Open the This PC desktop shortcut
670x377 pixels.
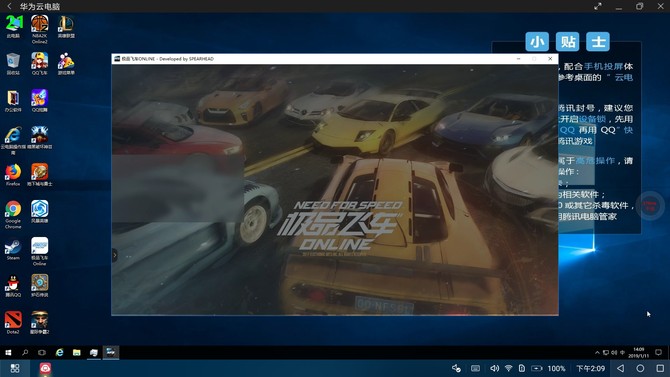coord(13,27)
